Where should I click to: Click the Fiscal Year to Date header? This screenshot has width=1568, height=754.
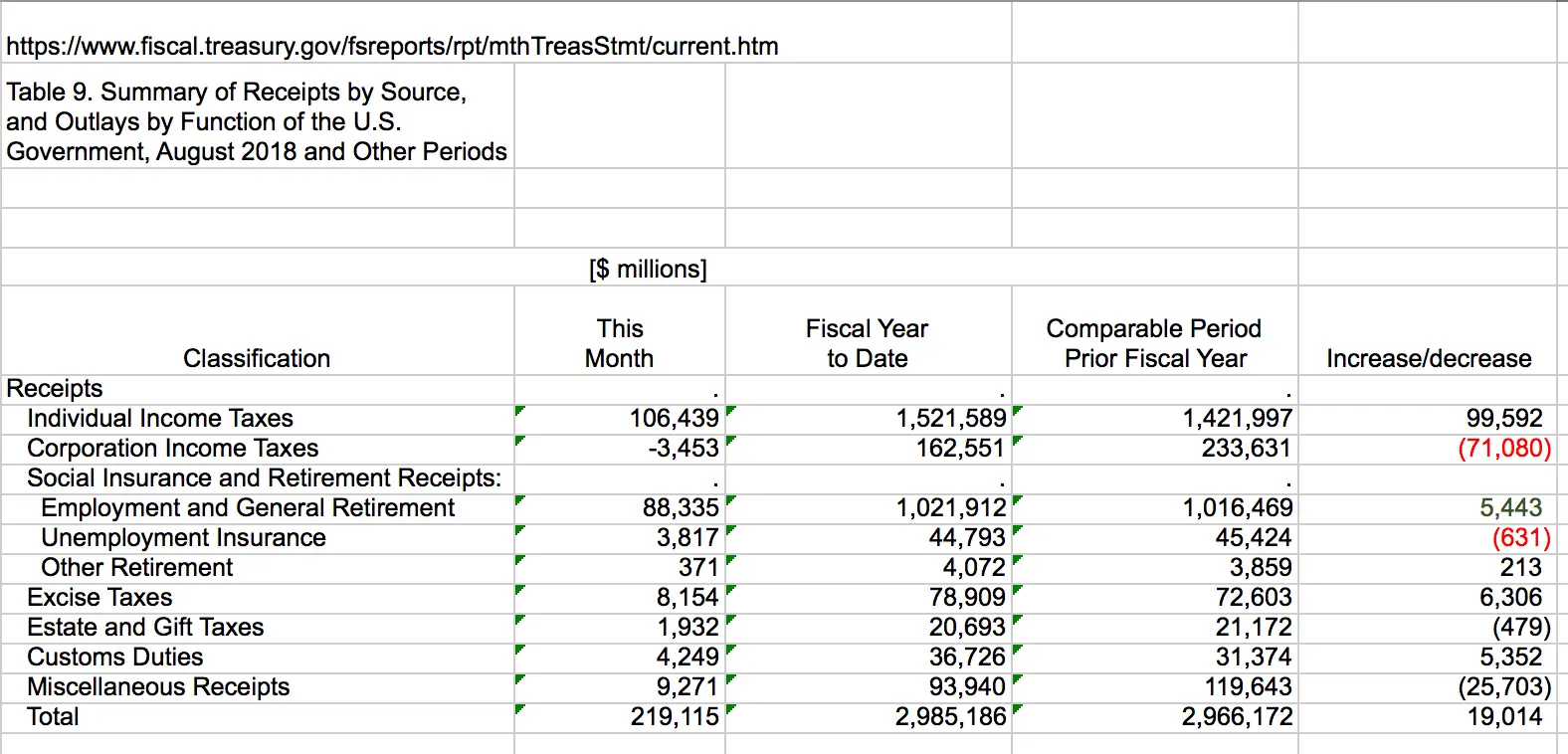click(x=867, y=343)
